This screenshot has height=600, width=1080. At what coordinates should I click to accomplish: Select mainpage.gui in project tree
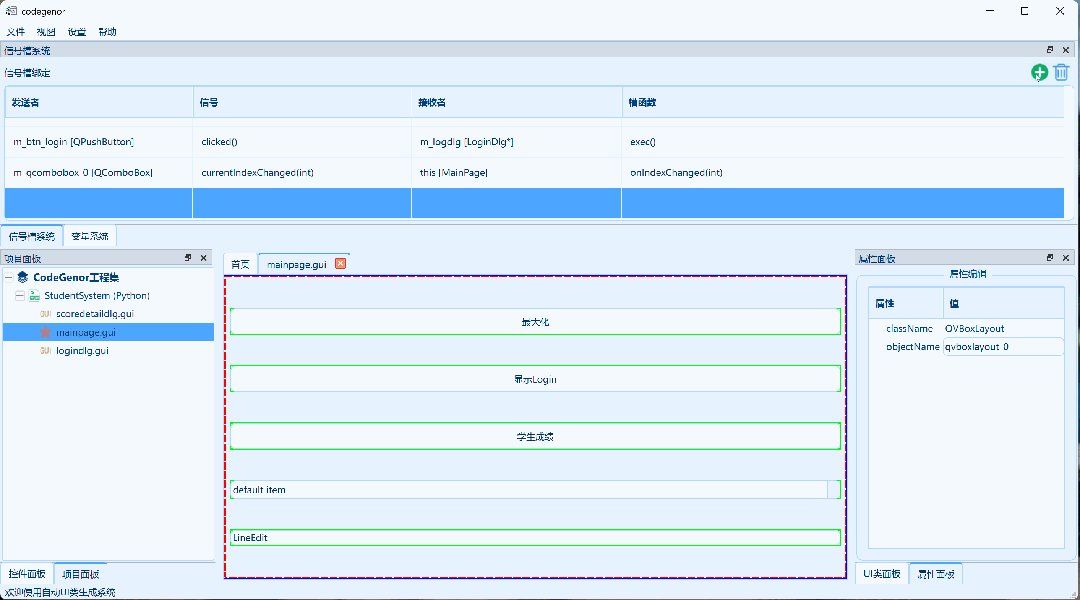86,332
